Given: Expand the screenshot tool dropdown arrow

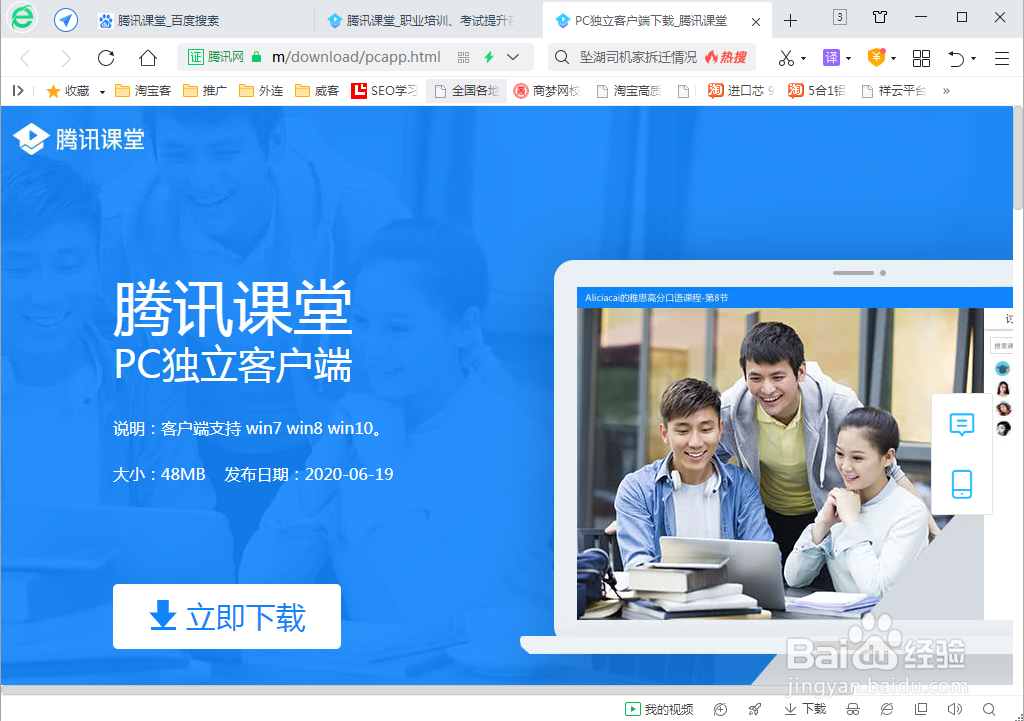Looking at the screenshot, I should point(803,59).
